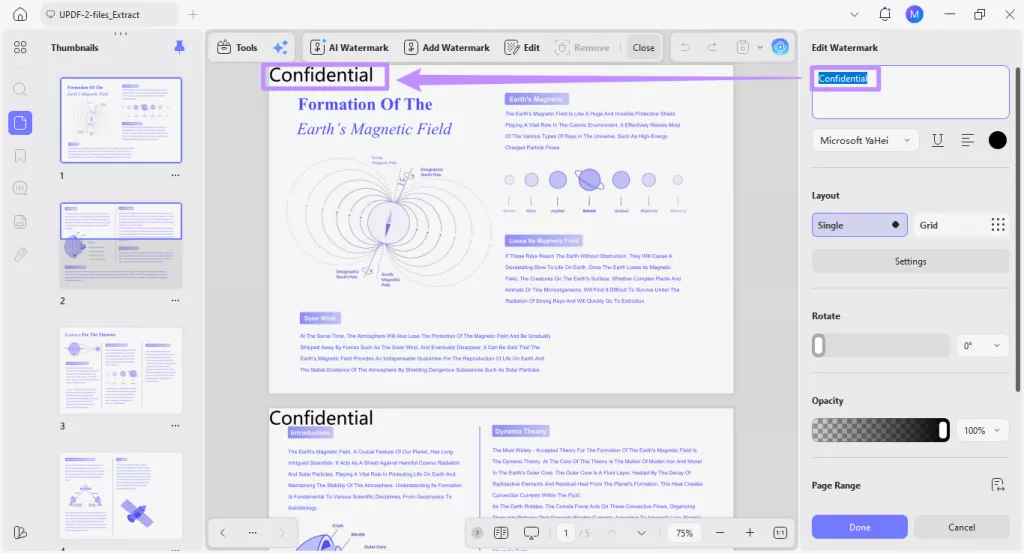This screenshot has height=553, width=1024.
Task: Click the current page number field
Action: (x=566, y=533)
